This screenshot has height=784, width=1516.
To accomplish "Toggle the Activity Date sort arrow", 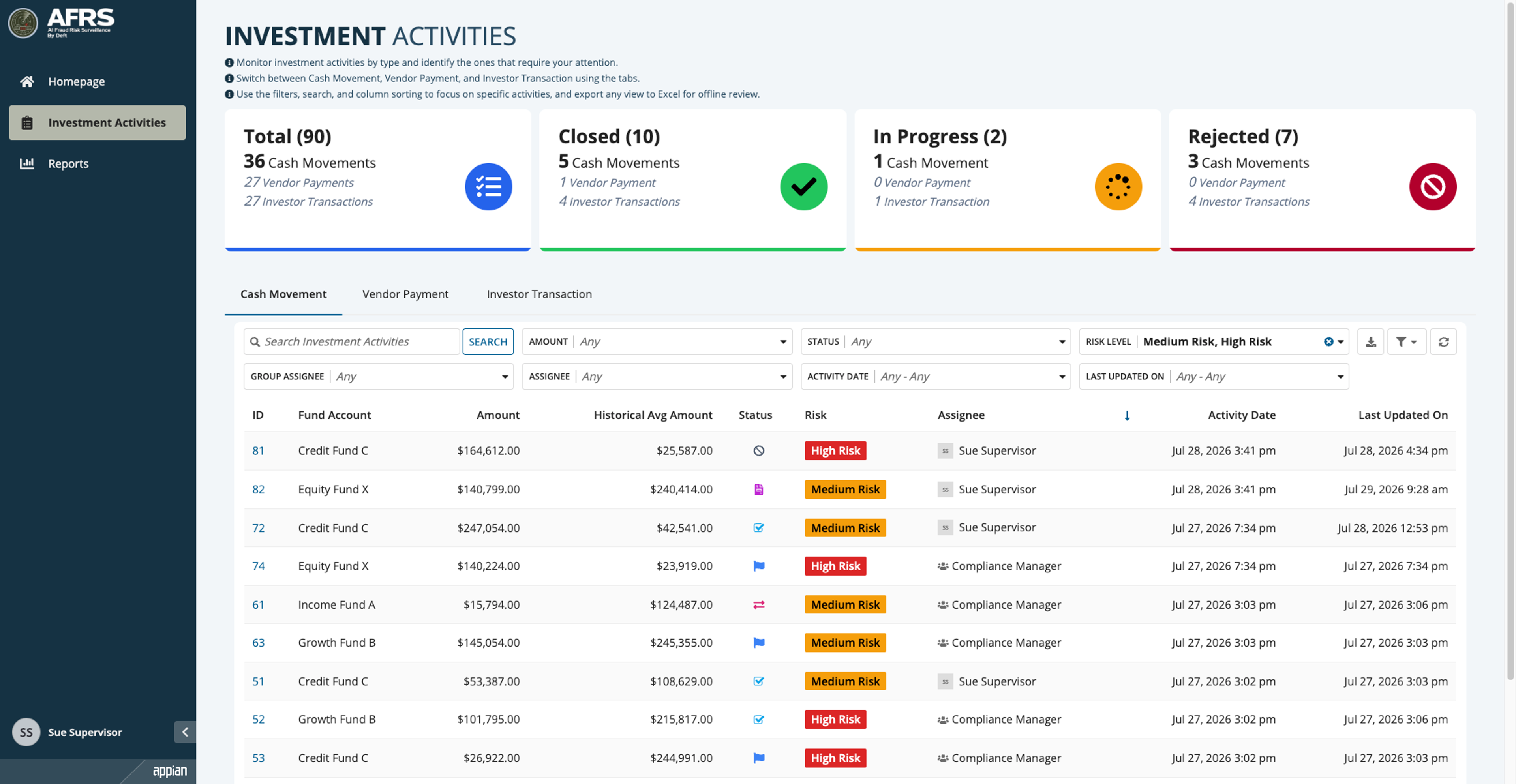I will coord(1126,416).
